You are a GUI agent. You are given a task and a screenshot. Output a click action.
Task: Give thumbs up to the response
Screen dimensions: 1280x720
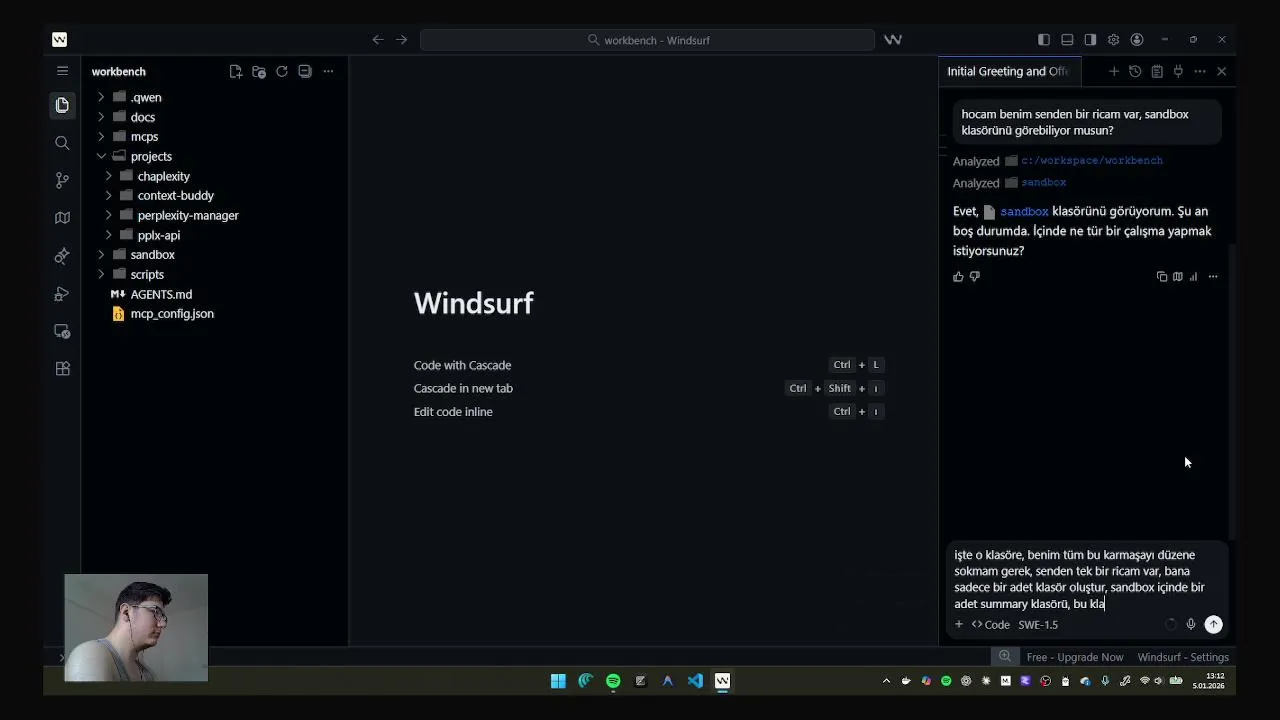pyautogui.click(x=958, y=277)
